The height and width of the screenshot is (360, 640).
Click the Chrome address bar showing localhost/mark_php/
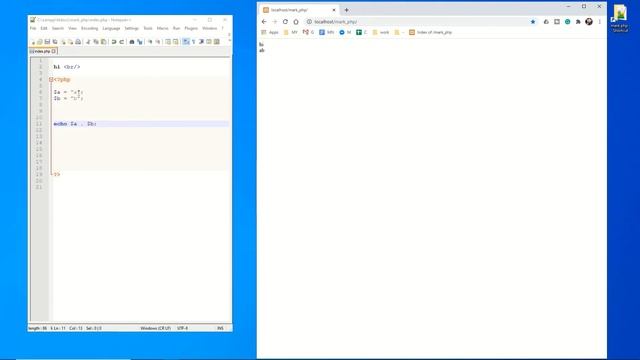tap(420, 22)
